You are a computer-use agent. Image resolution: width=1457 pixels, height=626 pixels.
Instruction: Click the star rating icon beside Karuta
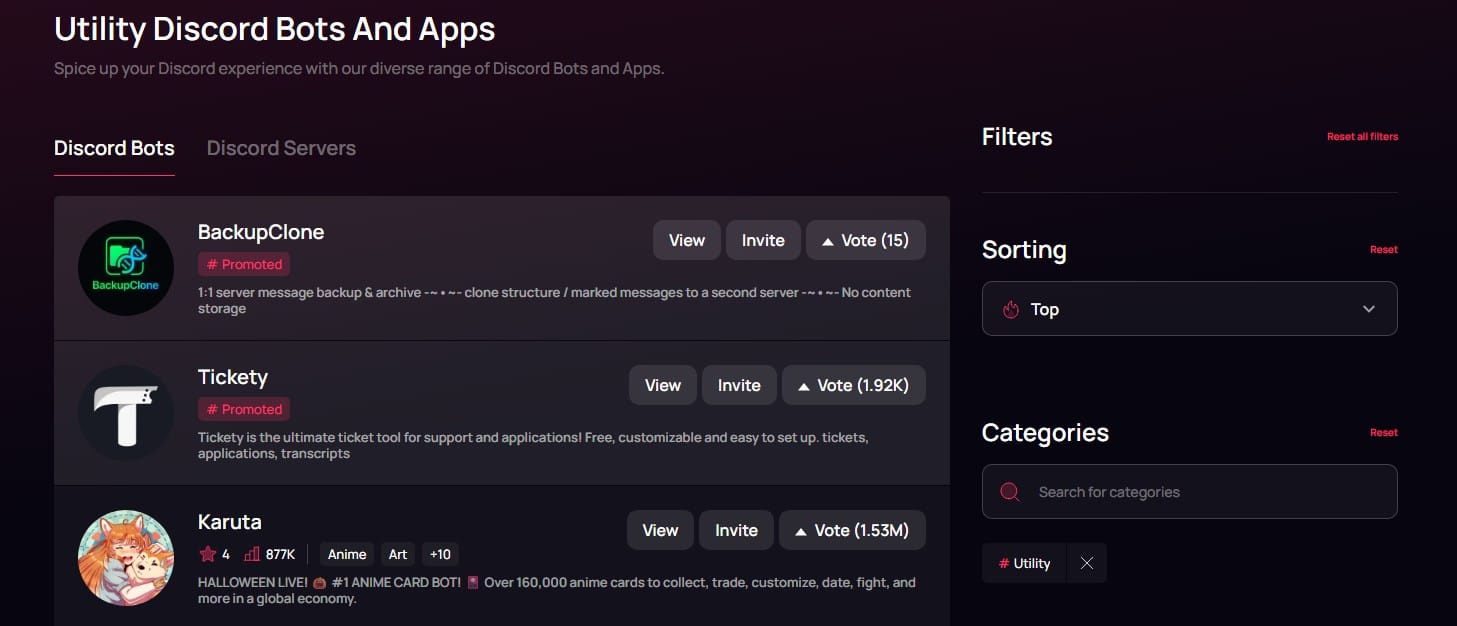[x=210, y=553]
